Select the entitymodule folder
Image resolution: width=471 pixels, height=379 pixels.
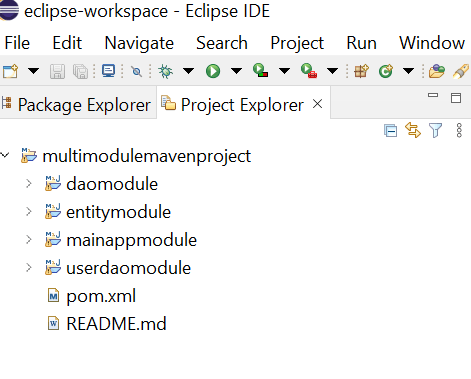click(118, 212)
